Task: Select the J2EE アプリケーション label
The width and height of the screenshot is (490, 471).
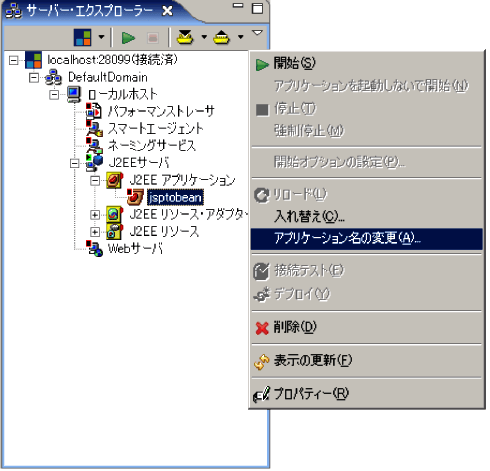Action: (182, 181)
